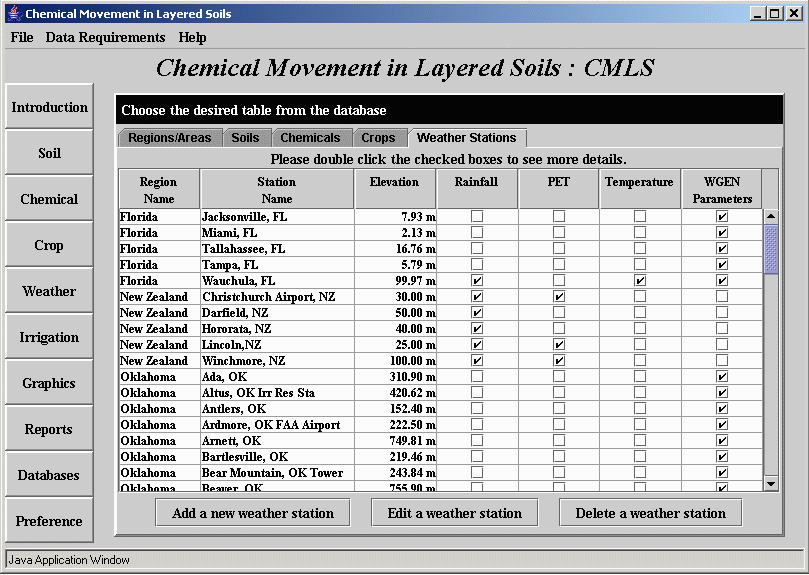Click the WGEN Parameters column header
The image size is (809, 575).
point(722,189)
